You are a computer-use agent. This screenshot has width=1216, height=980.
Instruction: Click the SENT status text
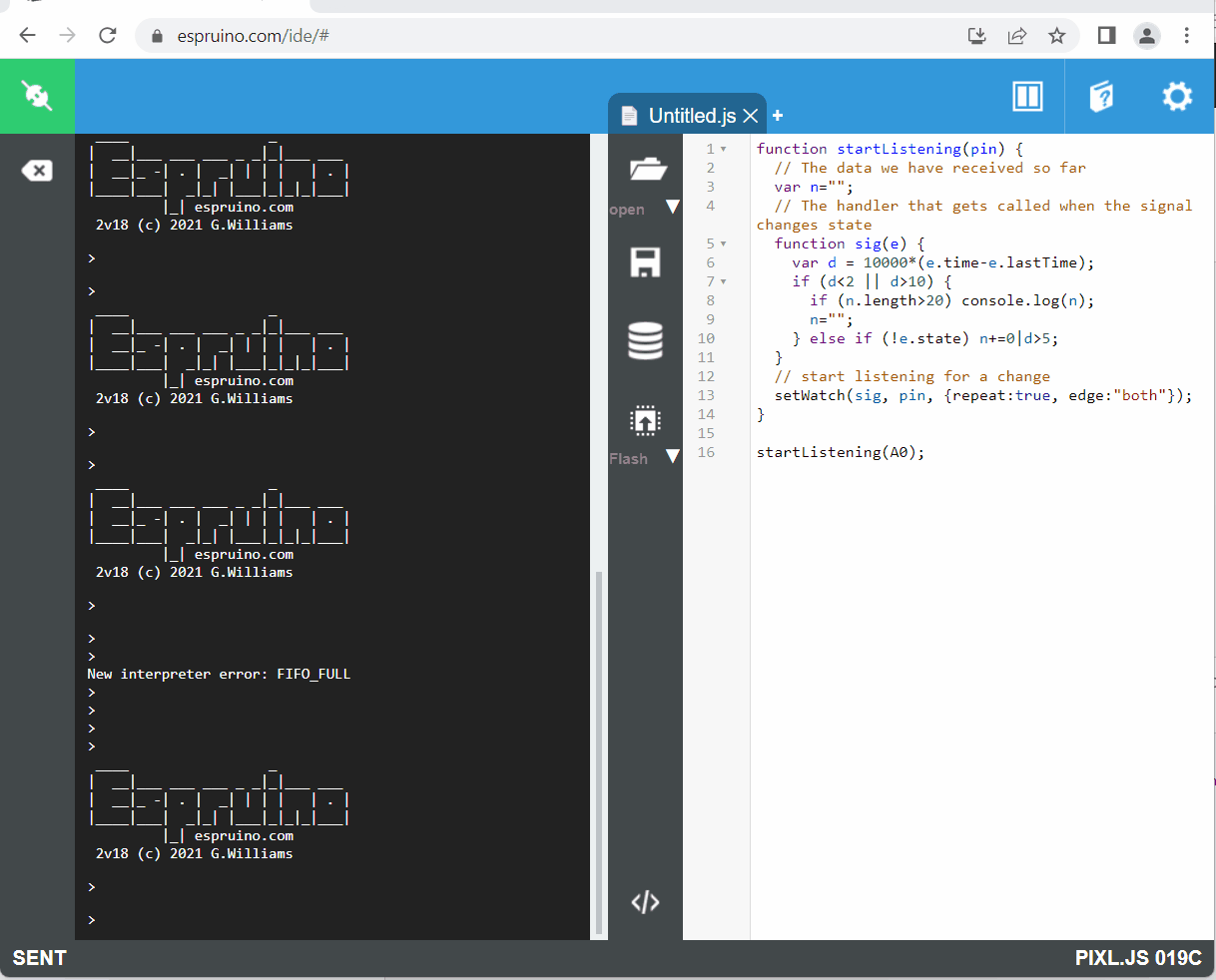click(40, 958)
